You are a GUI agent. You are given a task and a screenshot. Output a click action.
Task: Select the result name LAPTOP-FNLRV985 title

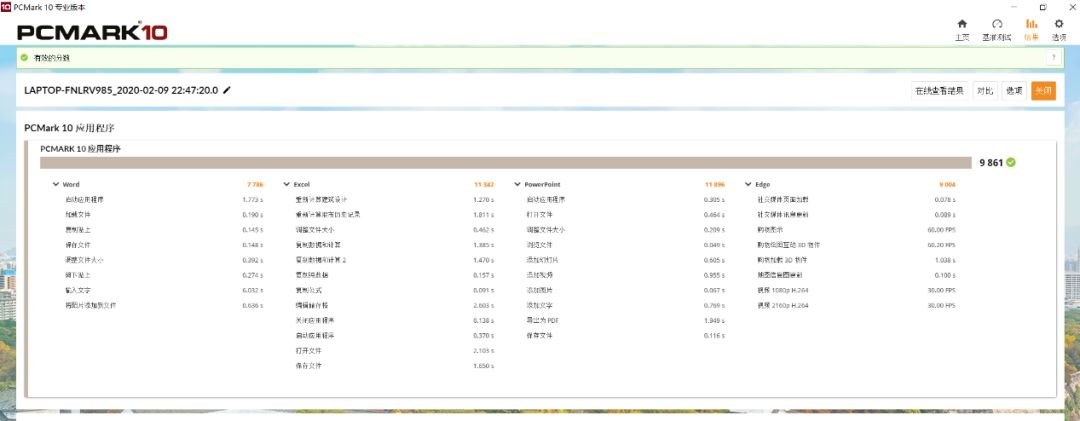(x=121, y=90)
